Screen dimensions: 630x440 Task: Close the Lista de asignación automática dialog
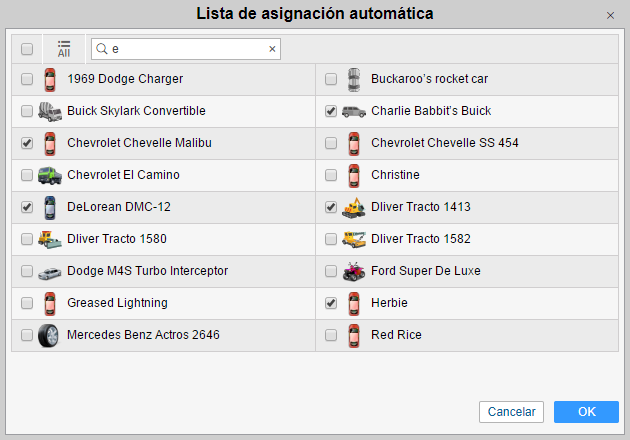pos(610,15)
